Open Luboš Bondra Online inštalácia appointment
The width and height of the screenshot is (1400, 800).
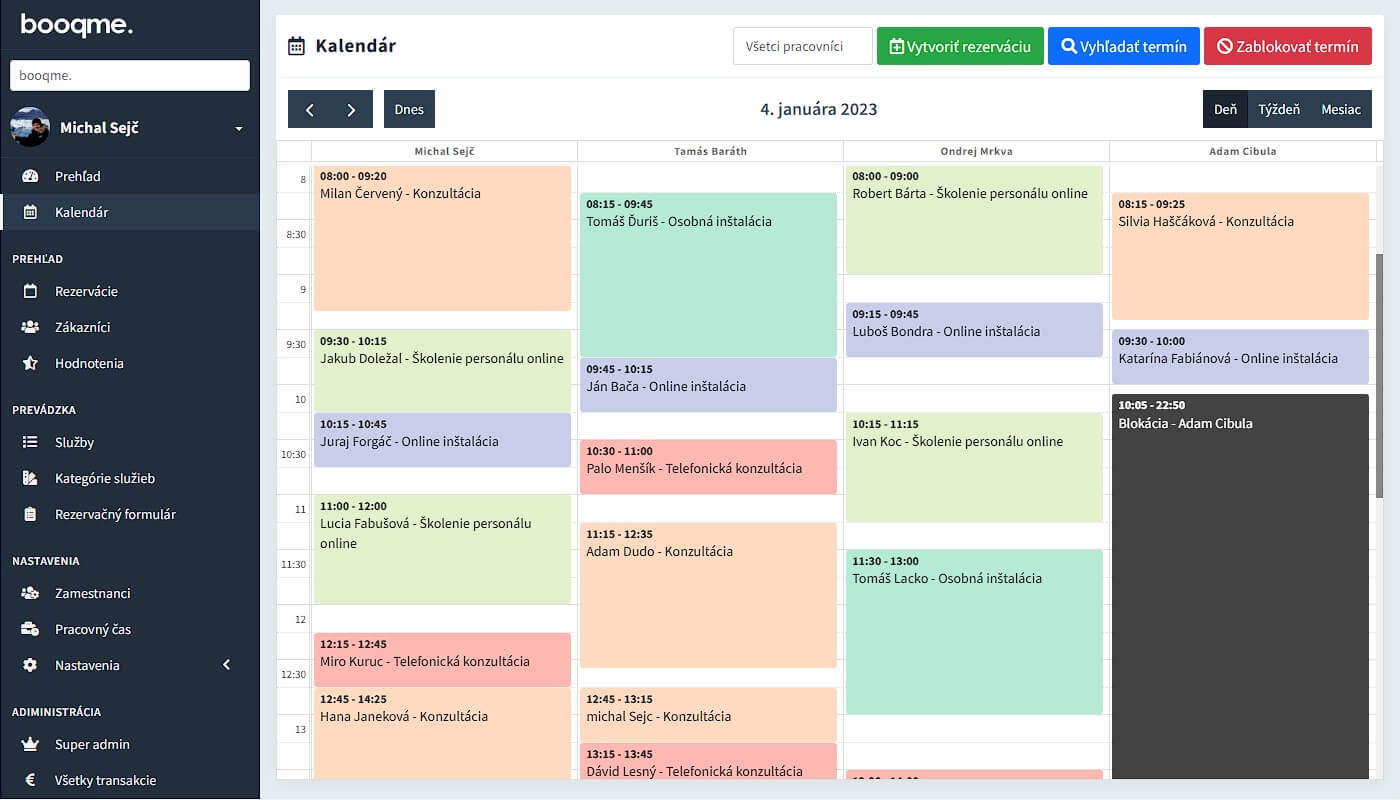pos(974,330)
